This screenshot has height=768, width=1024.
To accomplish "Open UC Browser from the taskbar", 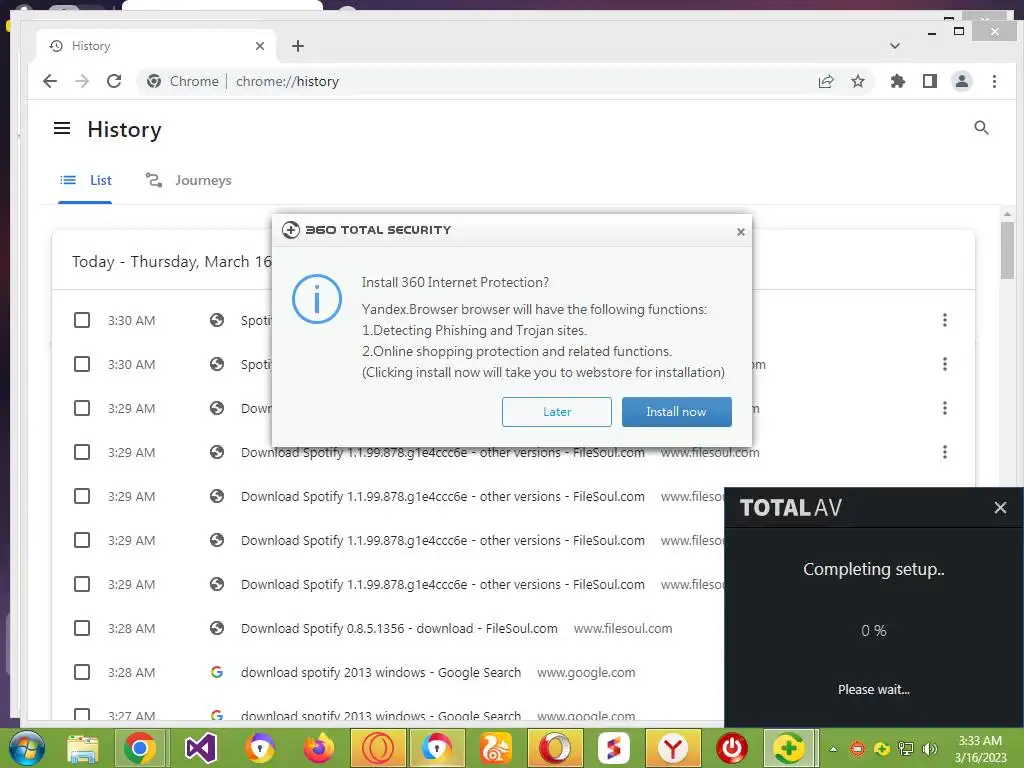I will point(496,748).
